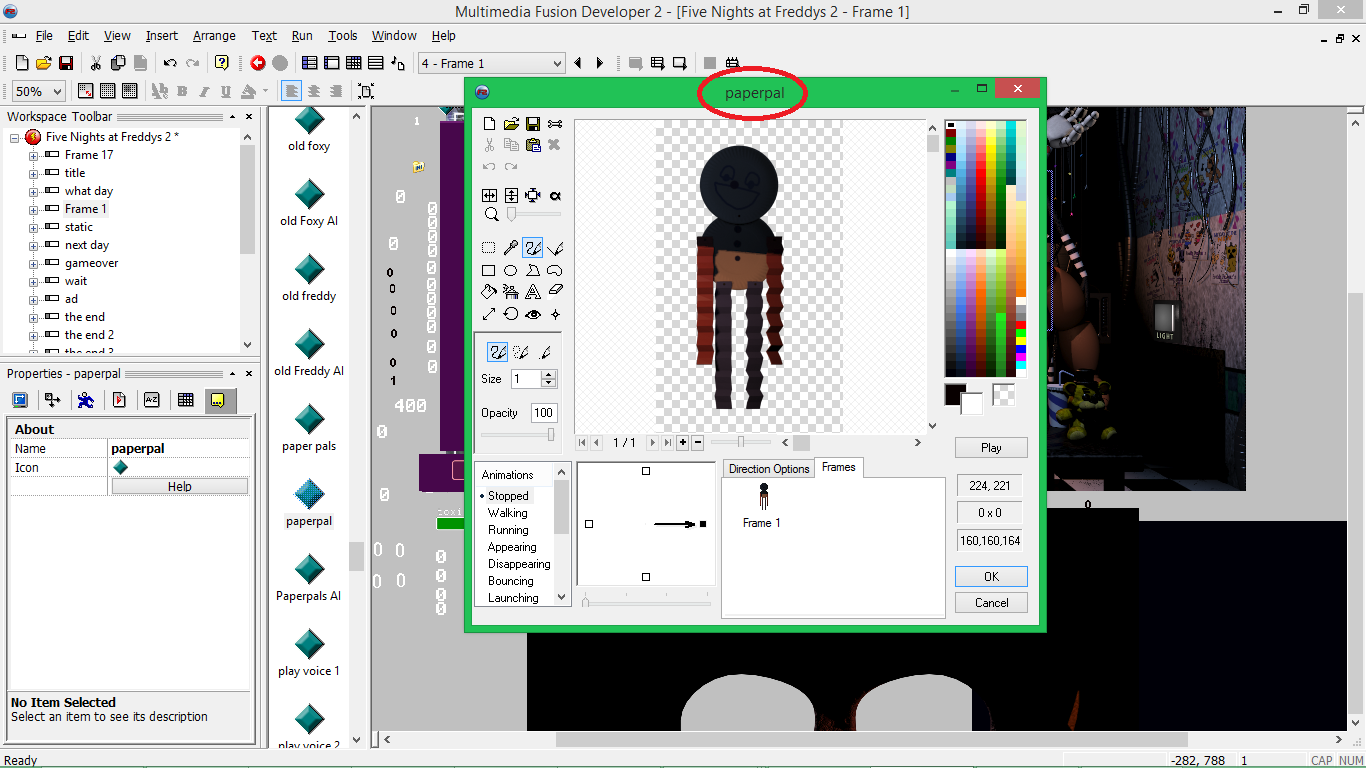The width and height of the screenshot is (1366, 768).
Task: Expand the 'title' tree node
Action: pyautogui.click(x=33, y=173)
